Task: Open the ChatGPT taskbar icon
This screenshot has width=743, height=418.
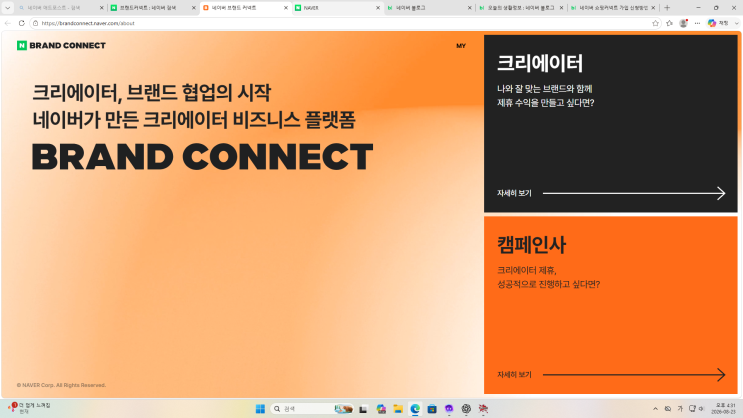Action: point(466,409)
